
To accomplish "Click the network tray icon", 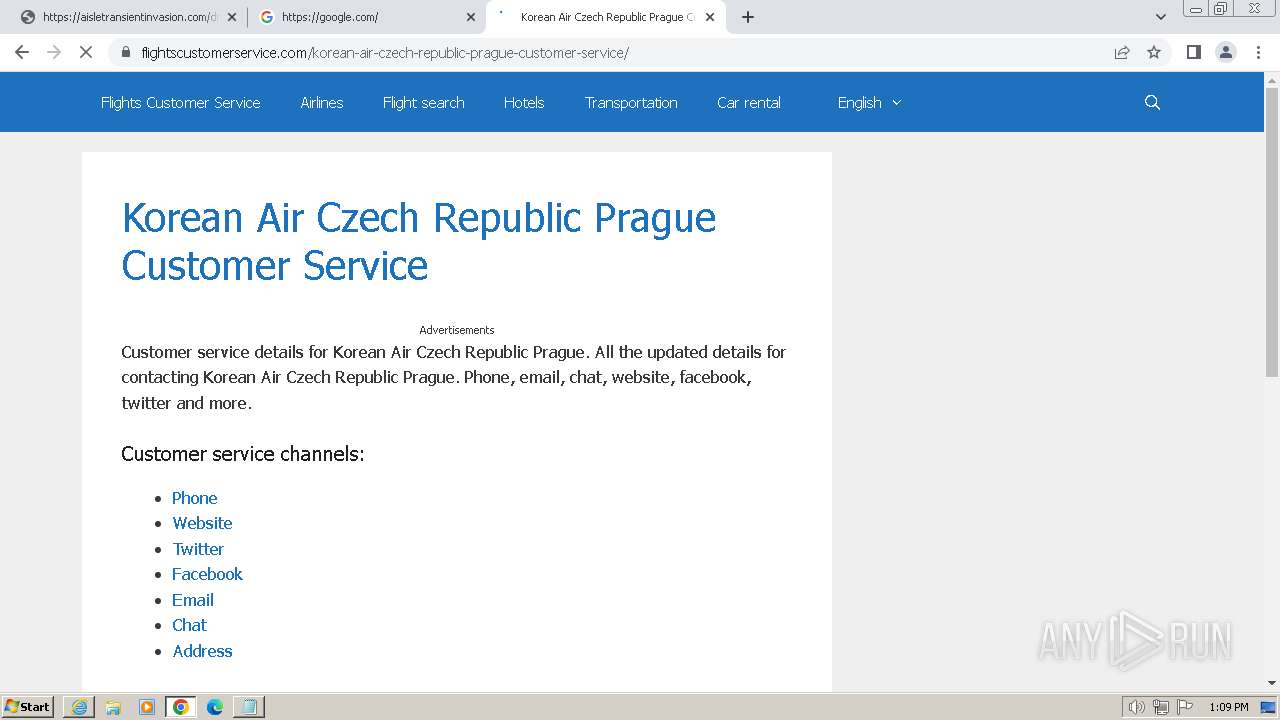I will click(1161, 707).
